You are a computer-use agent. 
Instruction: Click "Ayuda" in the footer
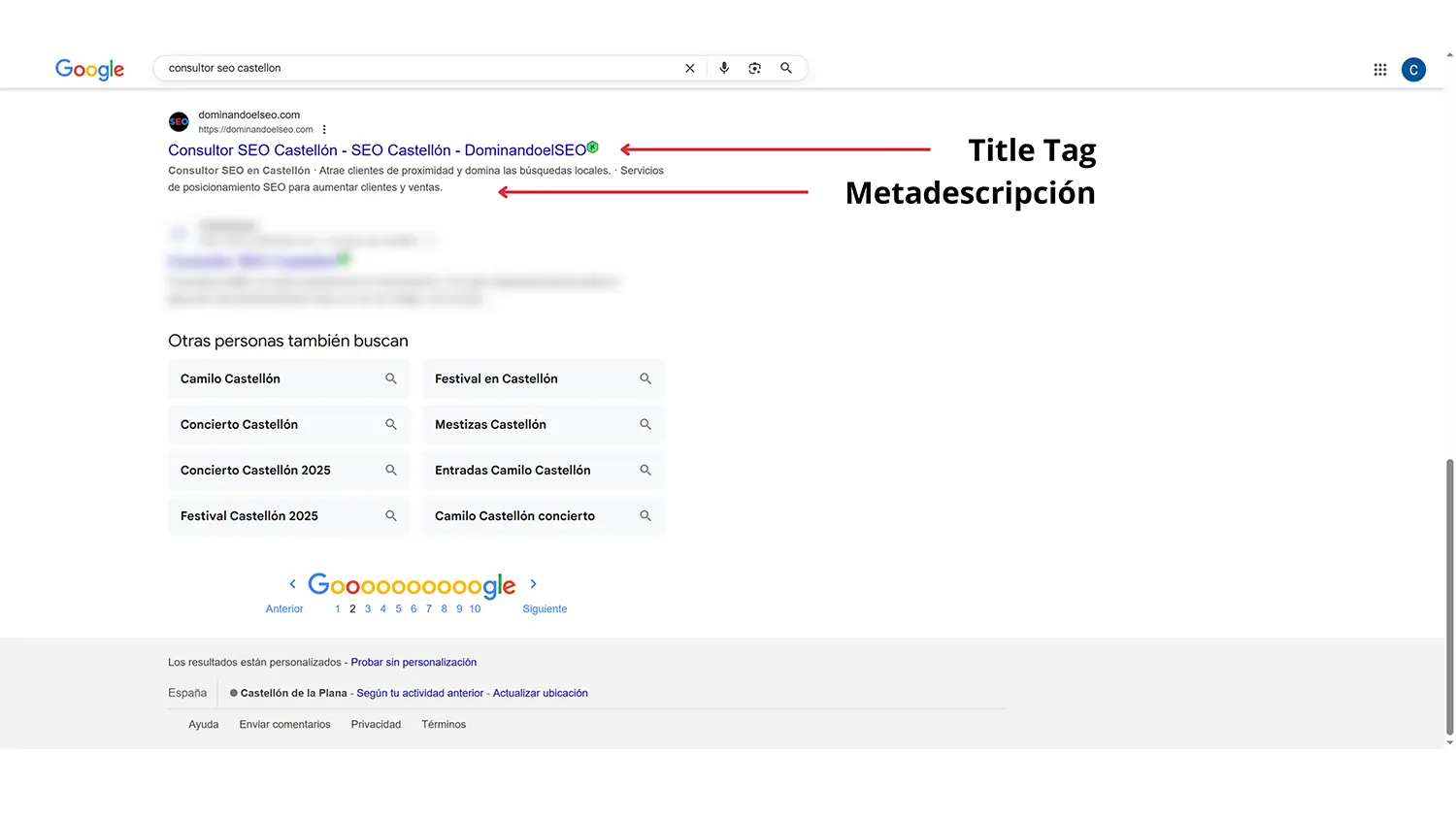203,724
